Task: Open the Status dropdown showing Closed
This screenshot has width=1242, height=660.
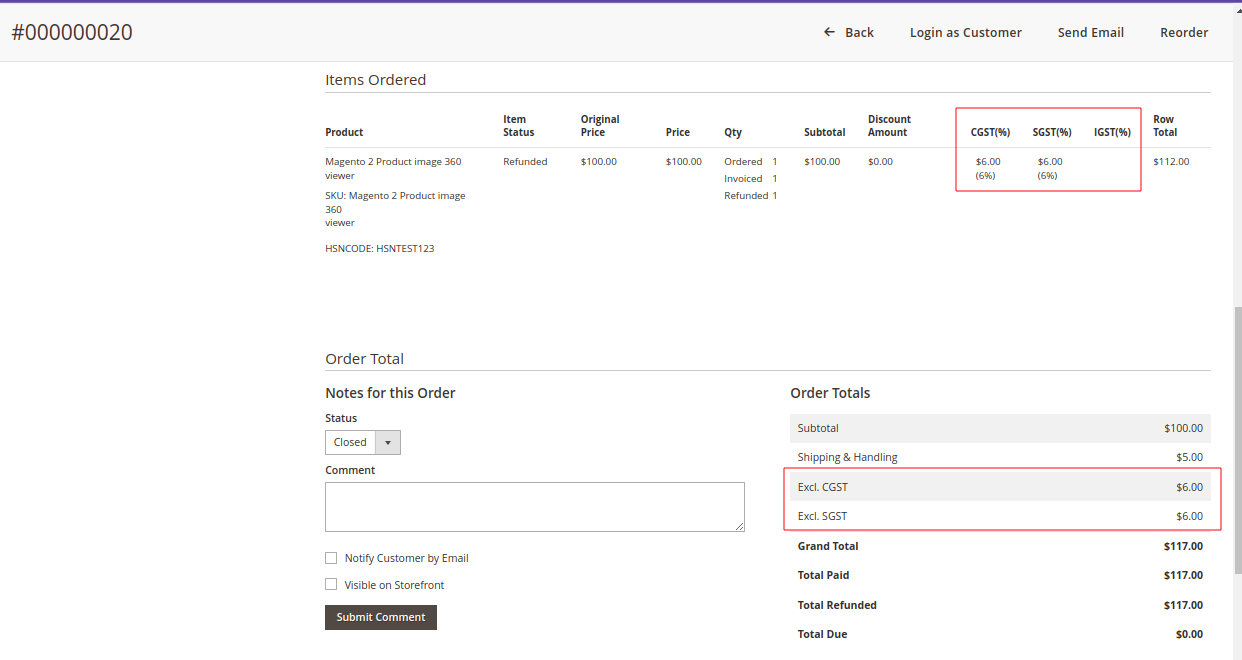Action: pyautogui.click(x=352, y=441)
